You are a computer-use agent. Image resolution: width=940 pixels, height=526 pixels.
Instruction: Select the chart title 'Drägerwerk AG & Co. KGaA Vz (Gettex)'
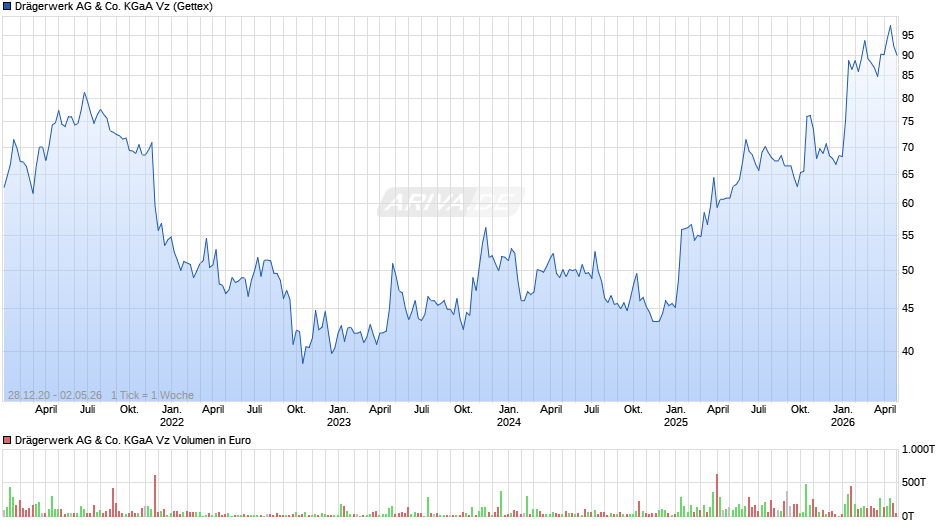point(114,7)
